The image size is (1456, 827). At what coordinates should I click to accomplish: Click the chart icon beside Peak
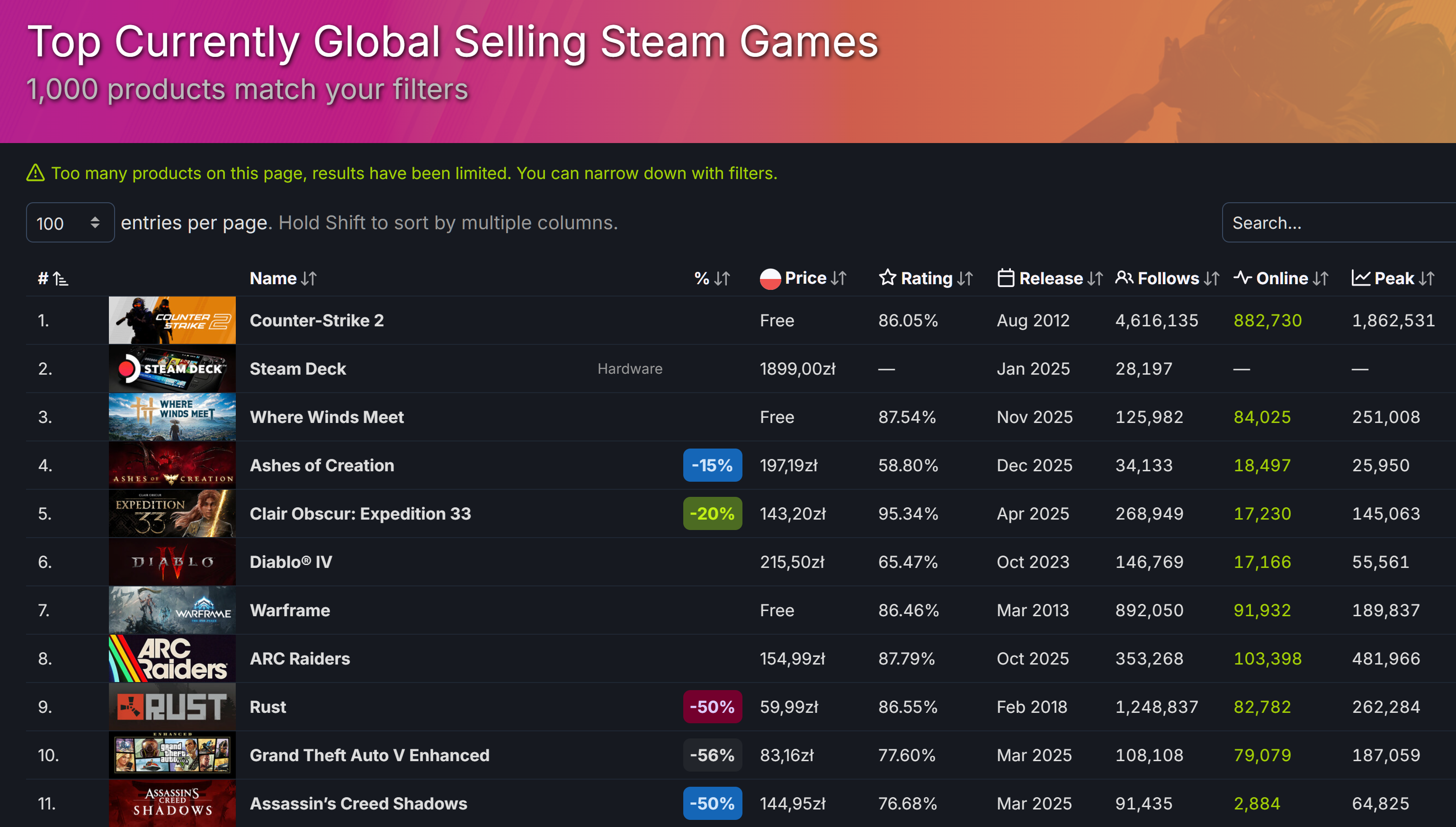[x=1361, y=279]
